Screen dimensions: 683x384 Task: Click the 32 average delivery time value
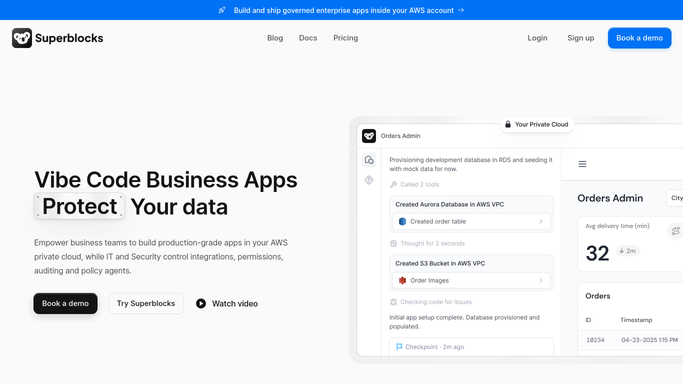(597, 253)
